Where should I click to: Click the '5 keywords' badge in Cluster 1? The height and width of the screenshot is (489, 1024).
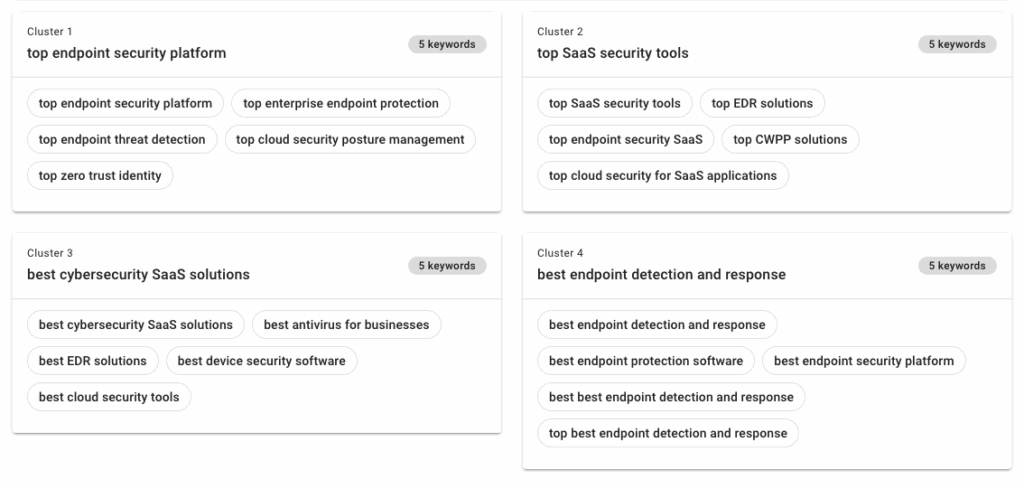tap(447, 44)
